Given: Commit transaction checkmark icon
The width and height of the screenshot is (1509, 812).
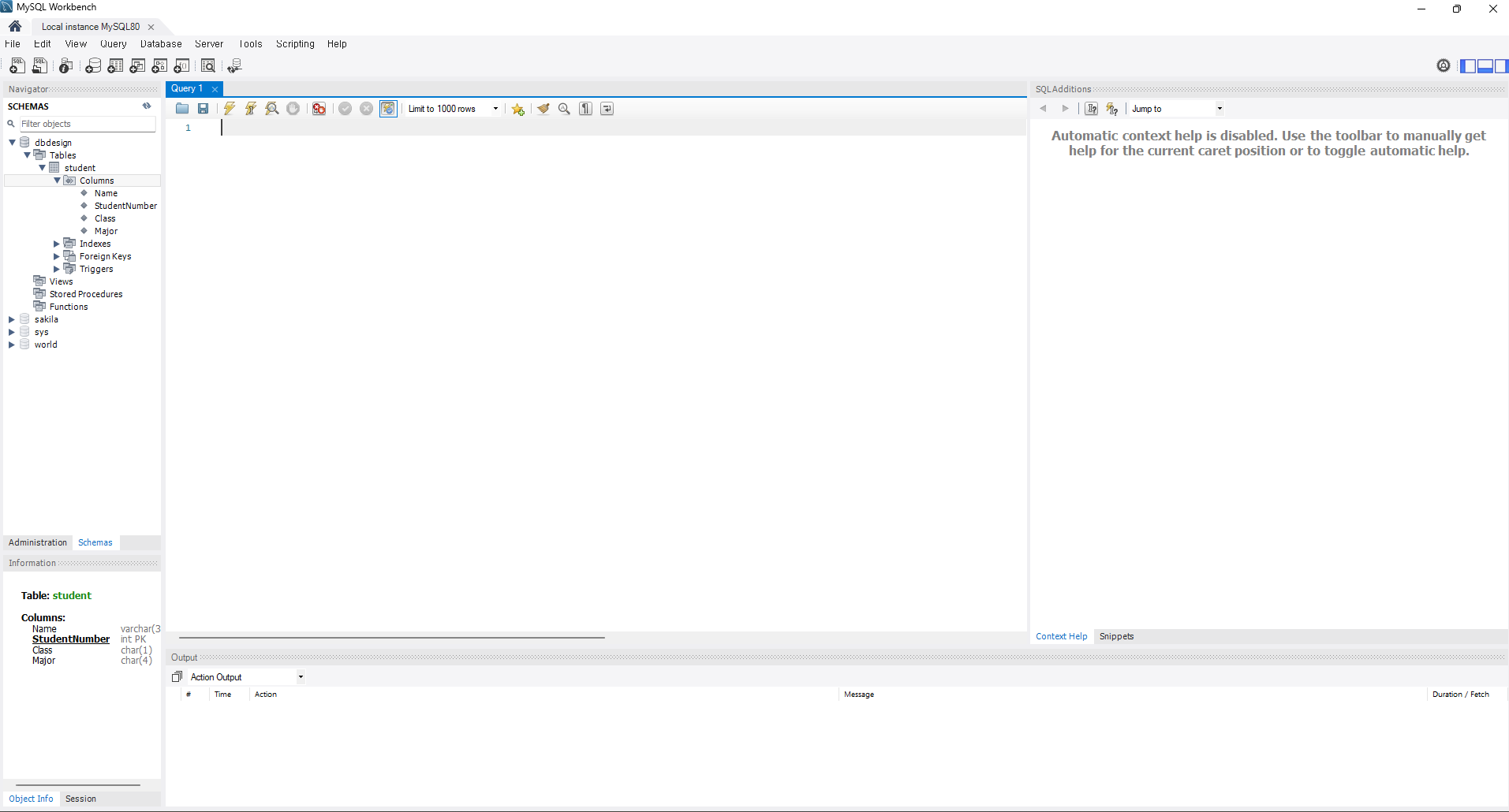Looking at the screenshot, I should (x=346, y=109).
